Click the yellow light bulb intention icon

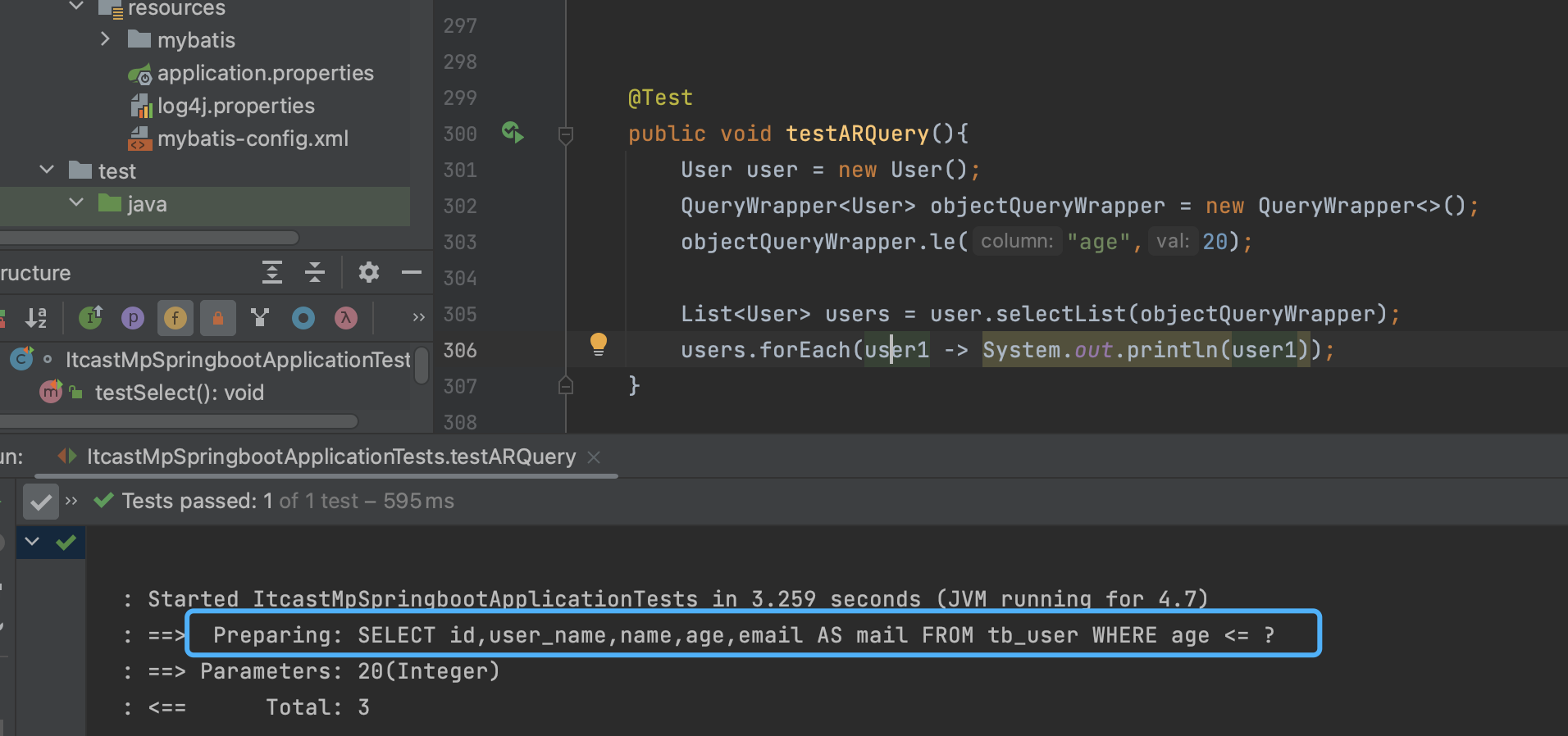point(599,344)
